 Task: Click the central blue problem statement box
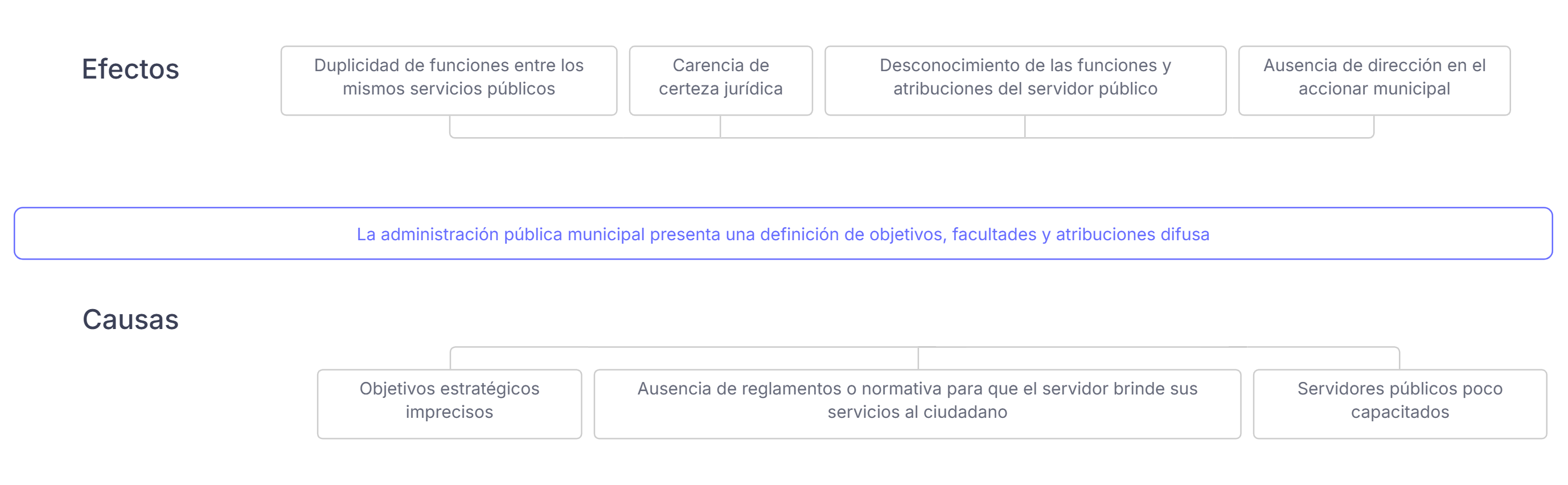click(x=783, y=233)
